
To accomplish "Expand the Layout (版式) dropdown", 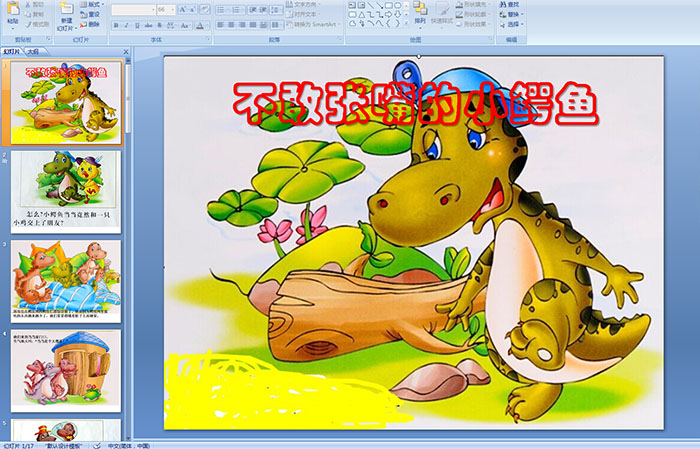I will click(x=92, y=4).
